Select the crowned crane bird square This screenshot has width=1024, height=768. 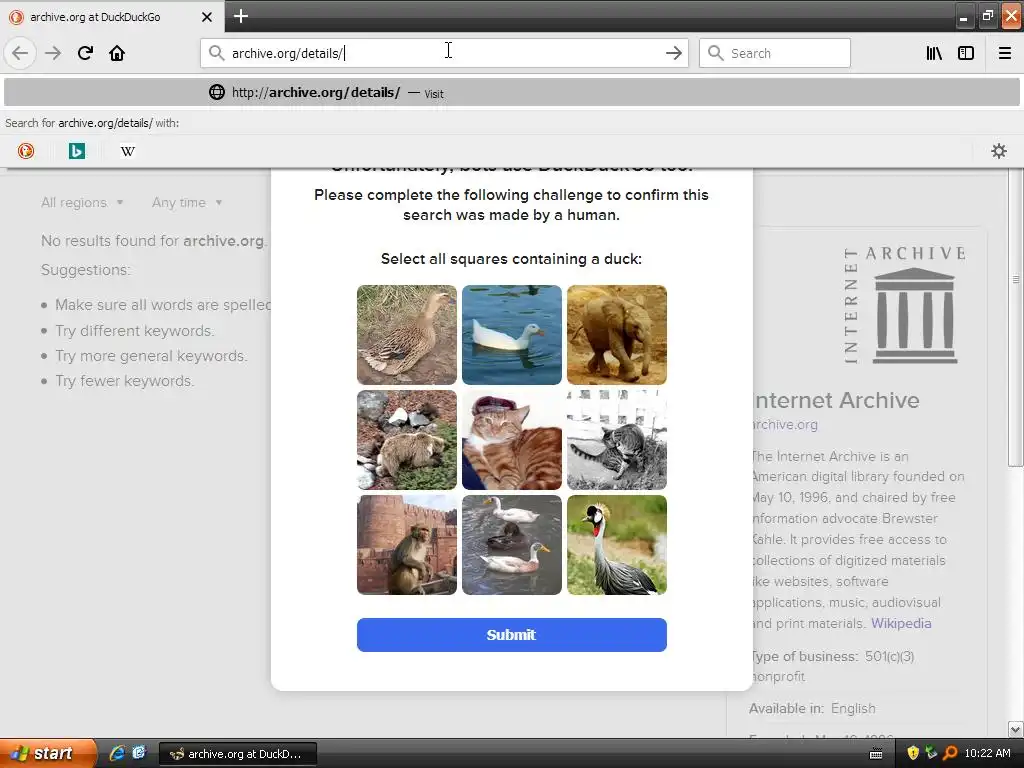click(617, 545)
